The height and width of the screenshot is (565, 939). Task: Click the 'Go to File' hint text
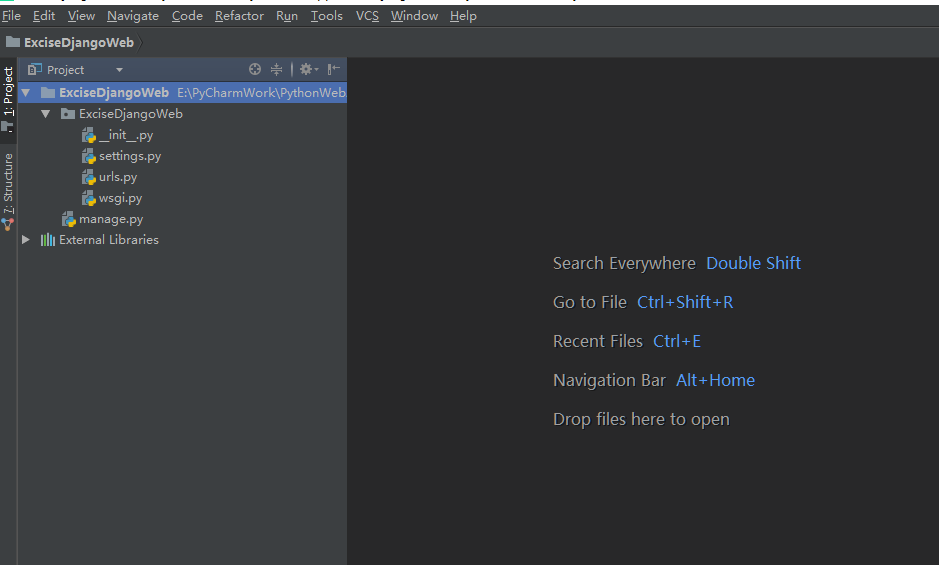590,302
